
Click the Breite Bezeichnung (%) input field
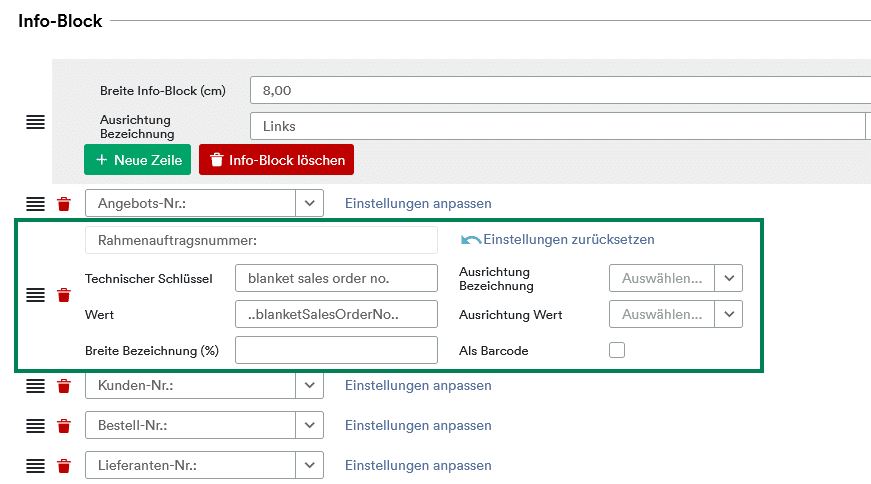click(336, 350)
